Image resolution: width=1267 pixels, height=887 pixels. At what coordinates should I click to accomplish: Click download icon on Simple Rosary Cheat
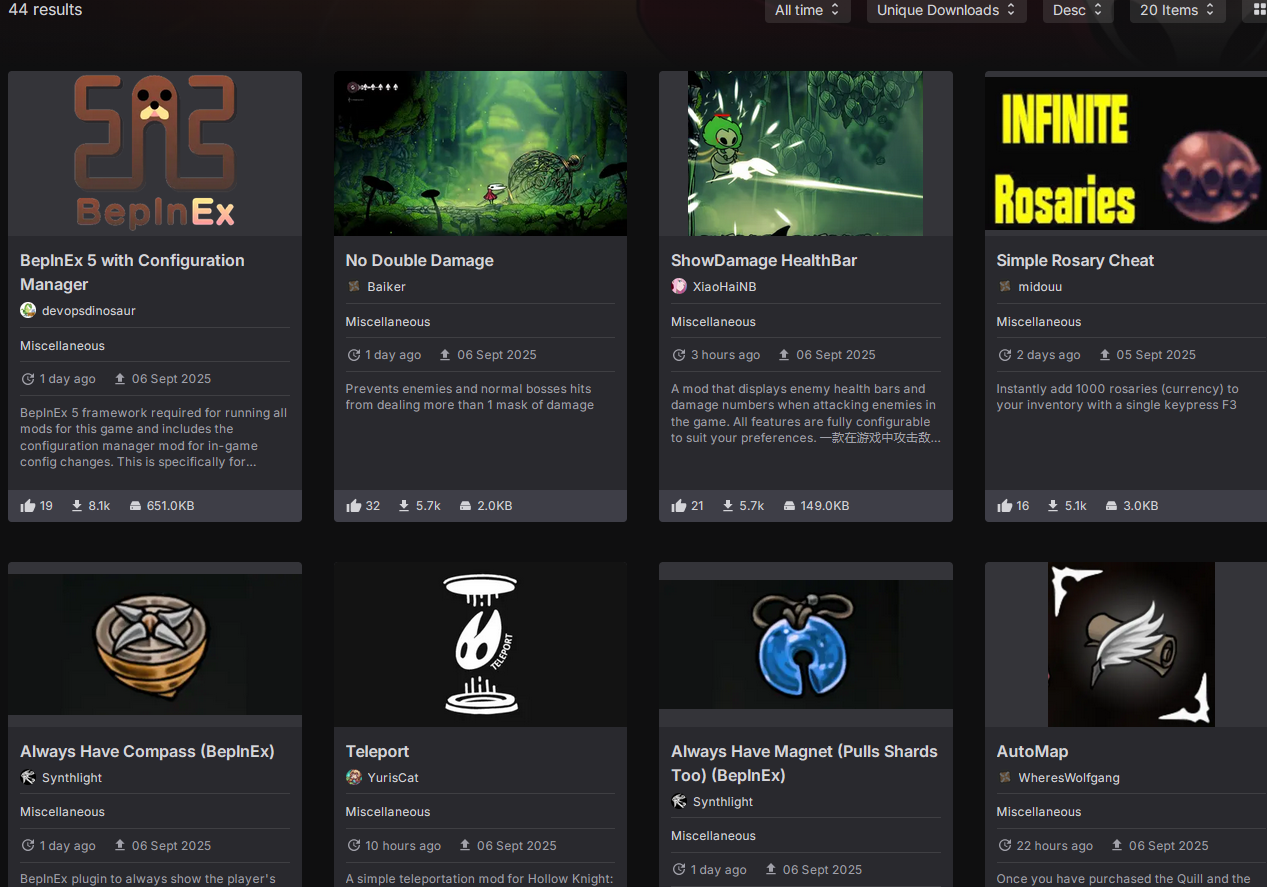pos(1053,506)
